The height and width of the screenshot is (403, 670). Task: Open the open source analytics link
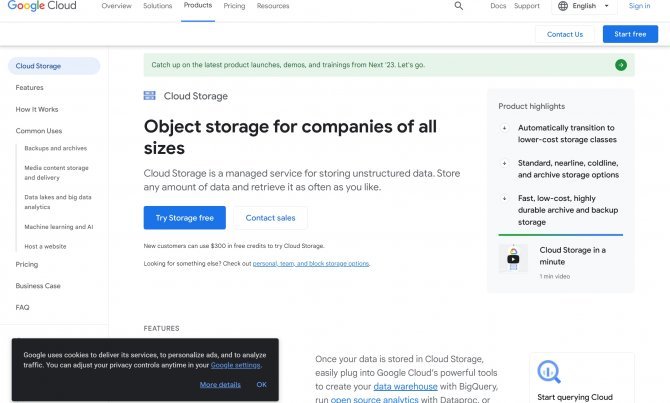coord(374,399)
